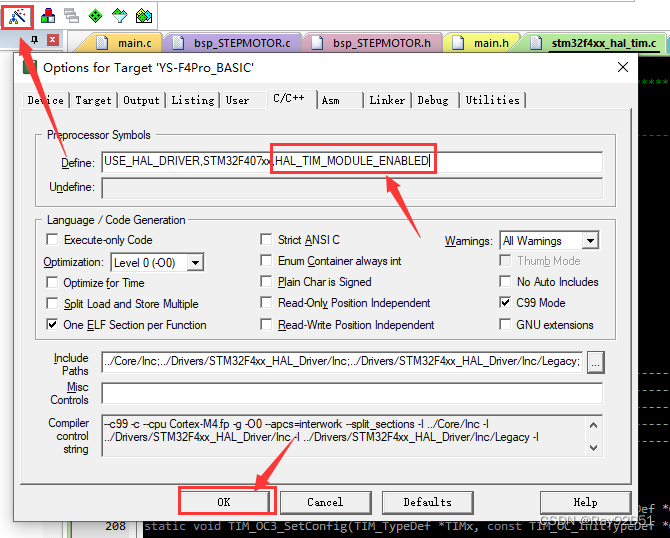Screen dimensions: 670x538
Task: Switch to the main.c editor tab
Action: click(x=124, y=43)
